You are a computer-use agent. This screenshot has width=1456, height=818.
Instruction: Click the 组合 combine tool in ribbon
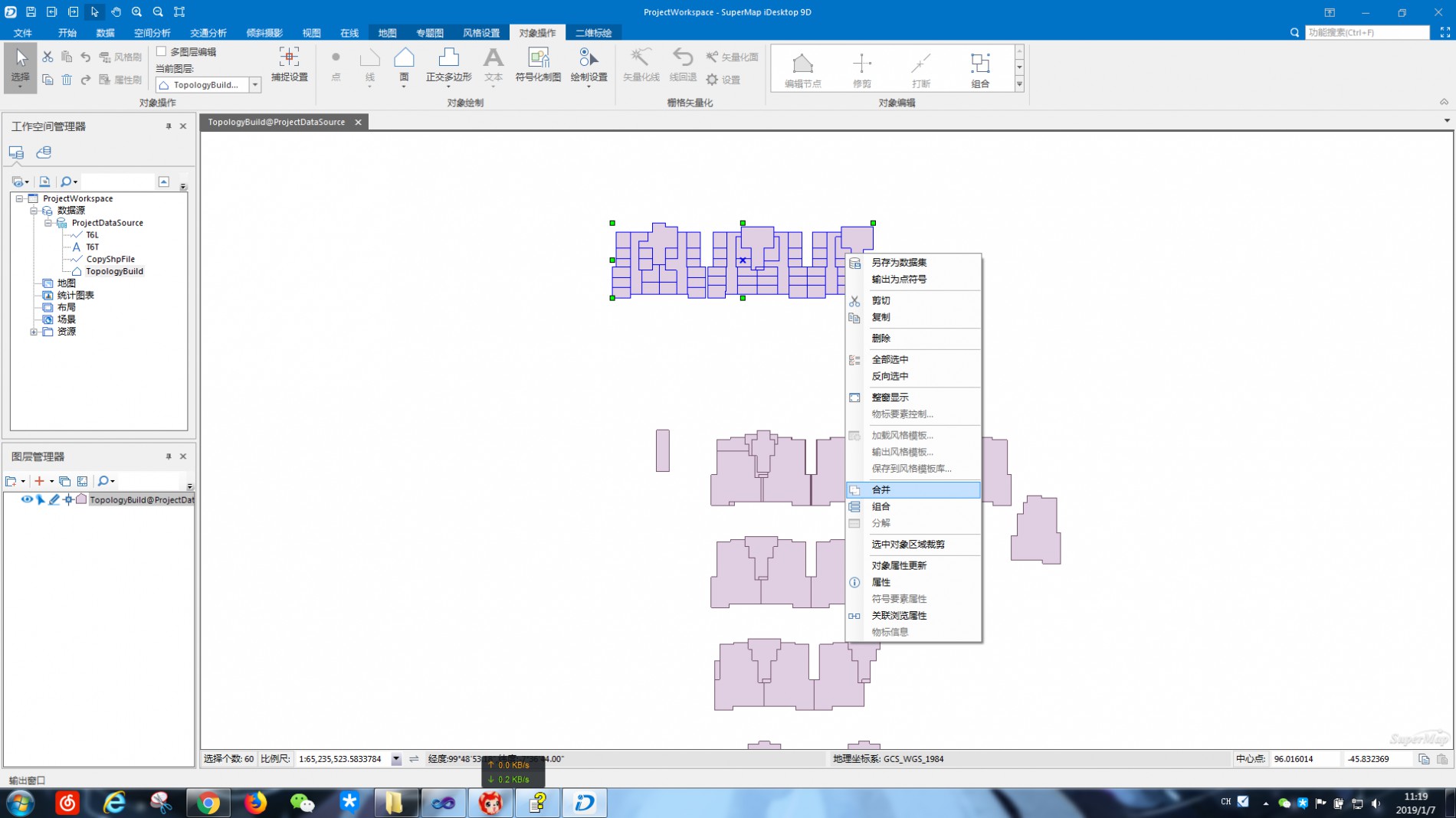click(979, 70)
